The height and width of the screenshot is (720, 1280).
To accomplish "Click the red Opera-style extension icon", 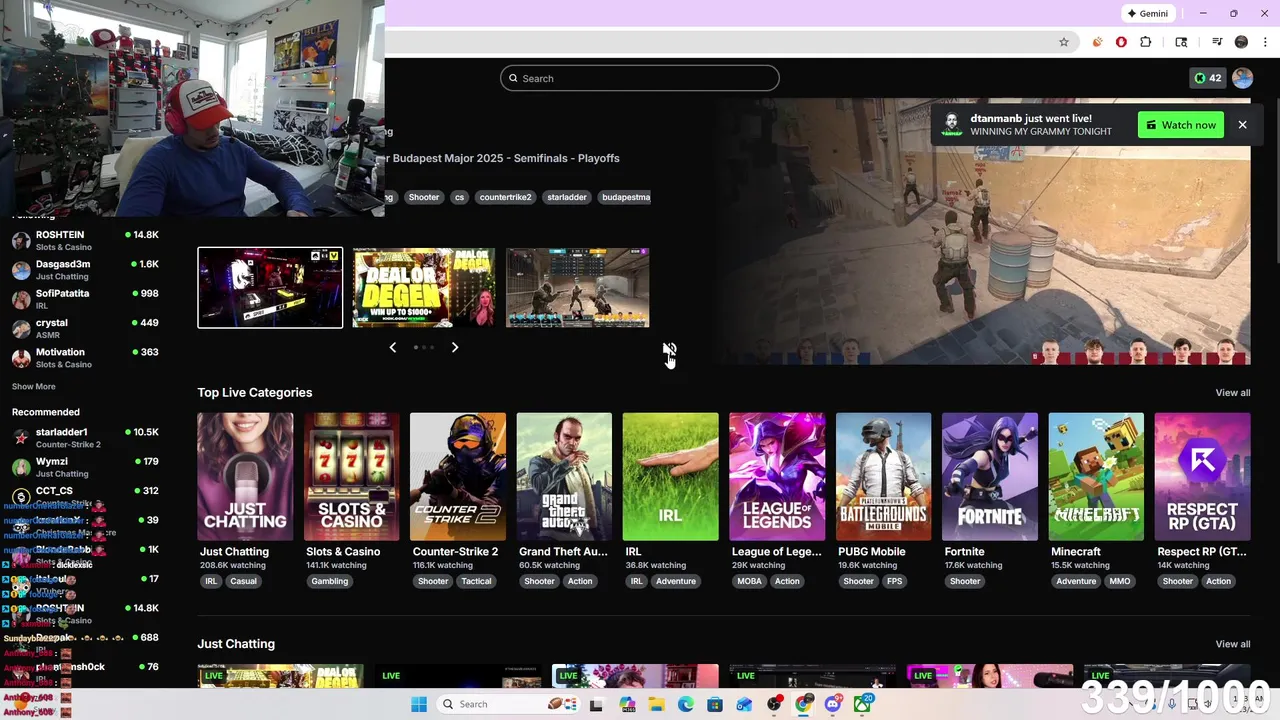I will pos(1121,42).
